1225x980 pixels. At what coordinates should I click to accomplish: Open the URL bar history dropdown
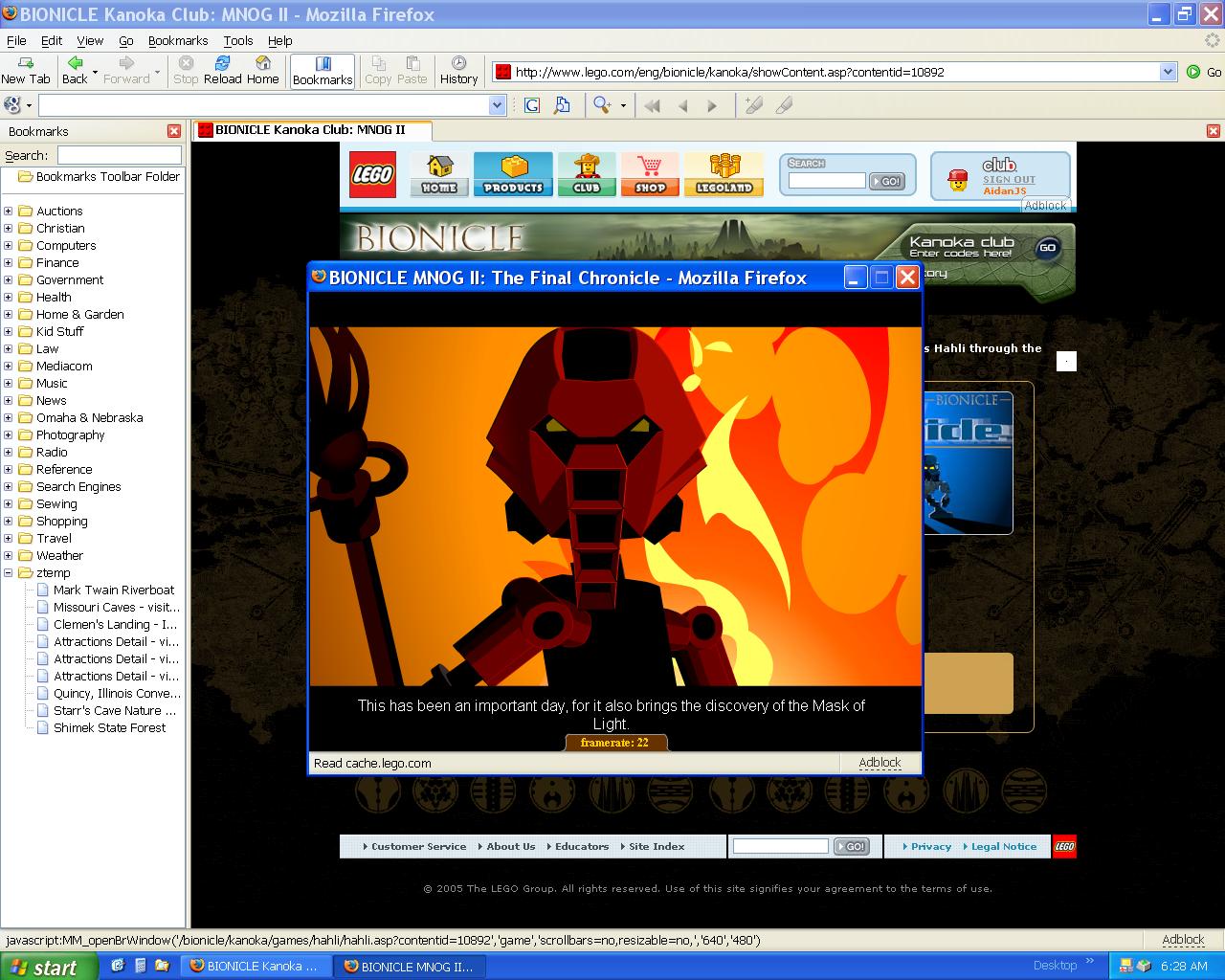coord(1168,72)
